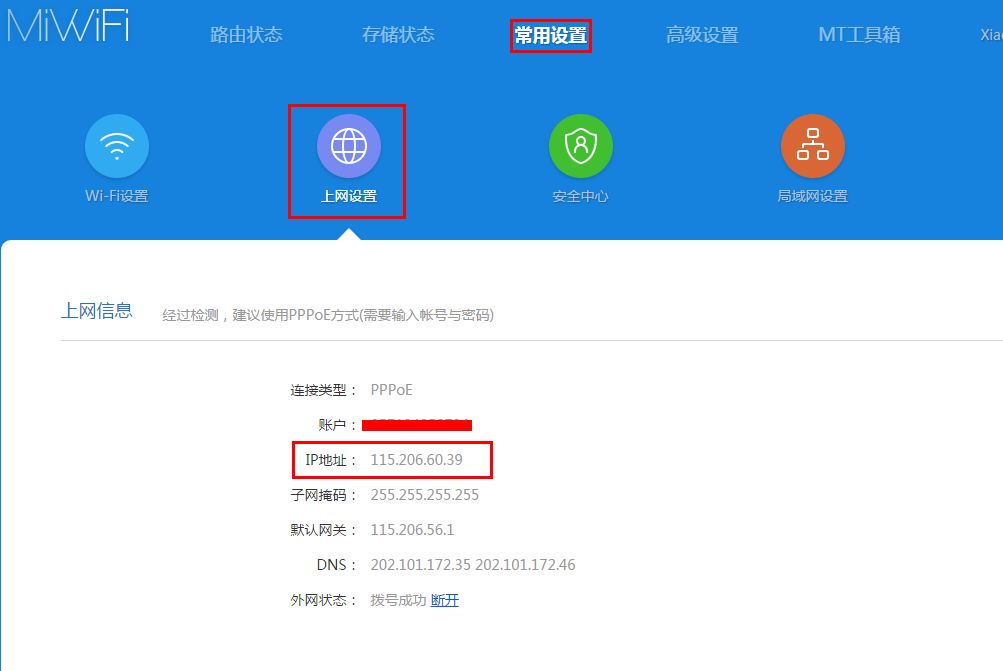Screen dimensions: 1003x671
Task: Click the 默认网关 label
Action: (323, 530)
